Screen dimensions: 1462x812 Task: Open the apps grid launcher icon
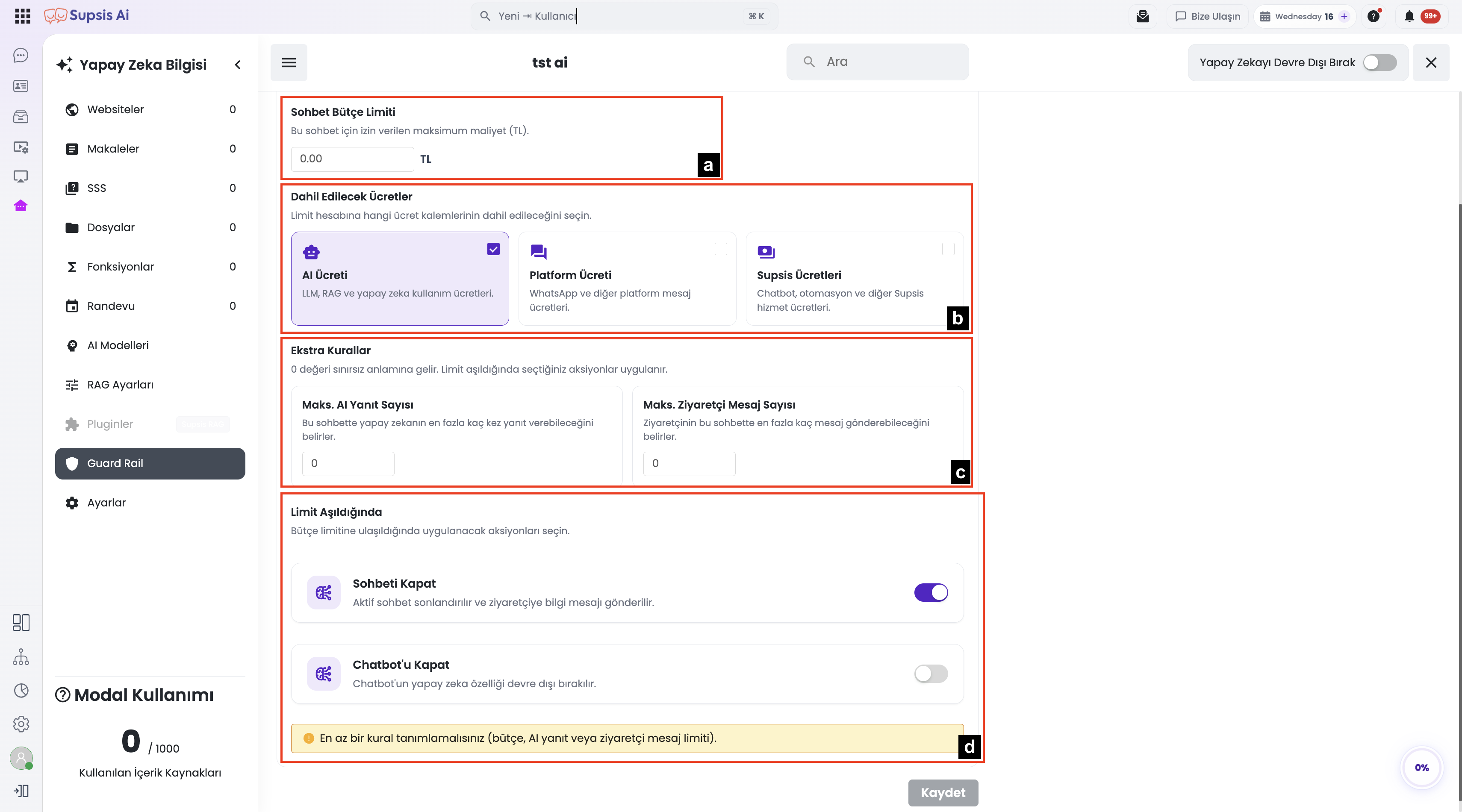22,16
